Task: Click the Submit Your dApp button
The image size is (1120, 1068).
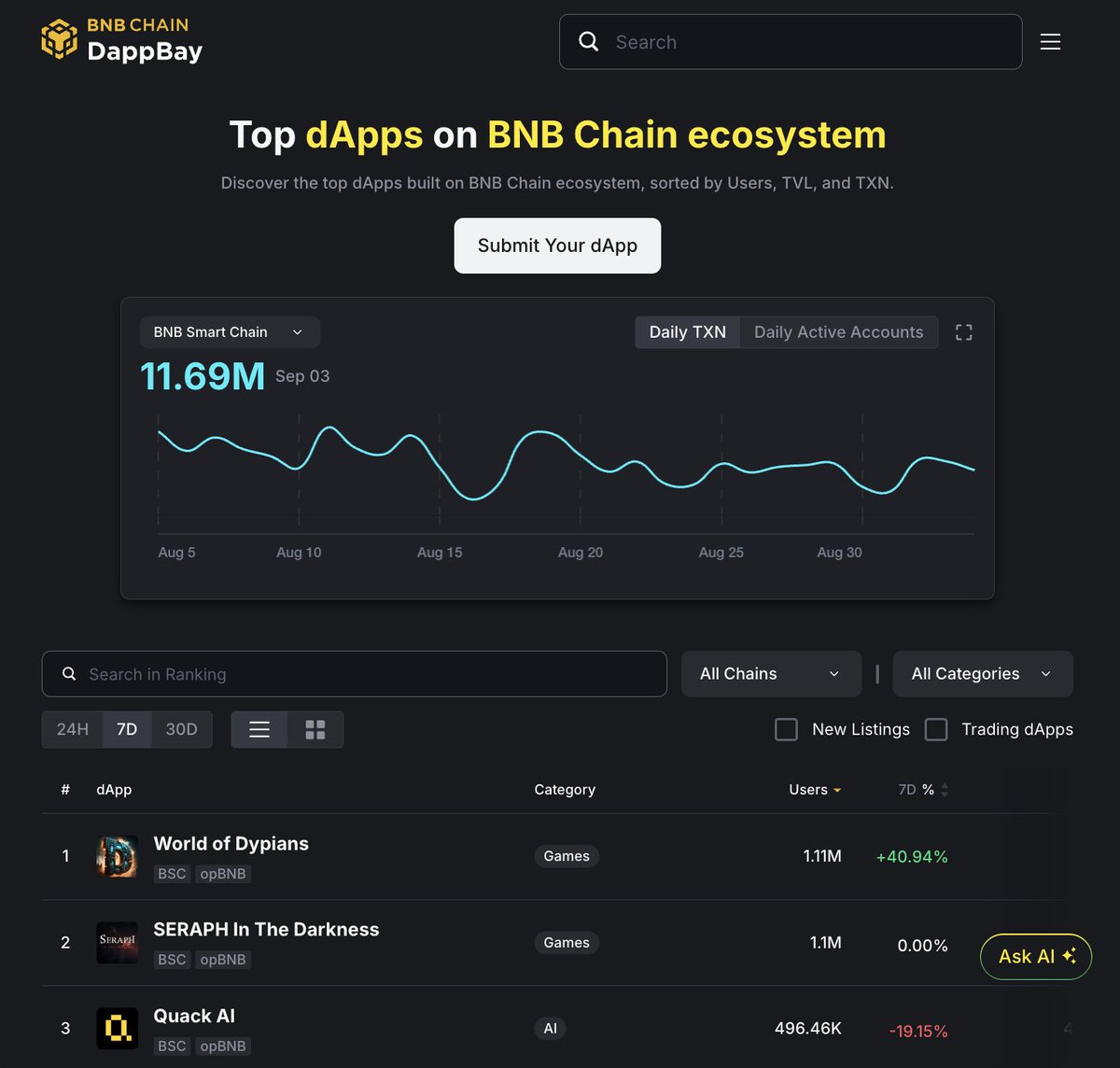Action: pyautogui.click(x=557, y=246)
